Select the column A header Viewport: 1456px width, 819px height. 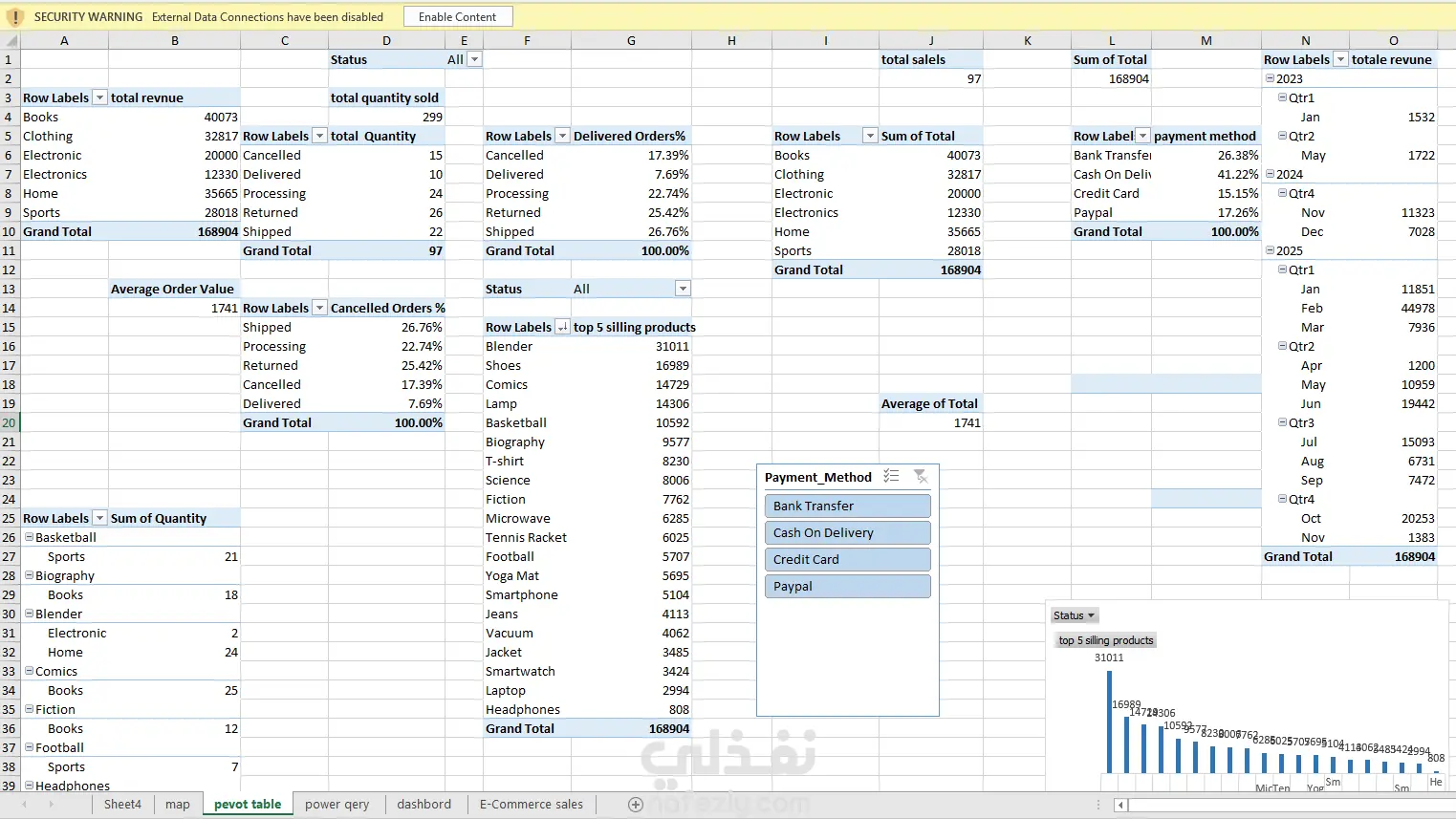(x=64, y=41)
